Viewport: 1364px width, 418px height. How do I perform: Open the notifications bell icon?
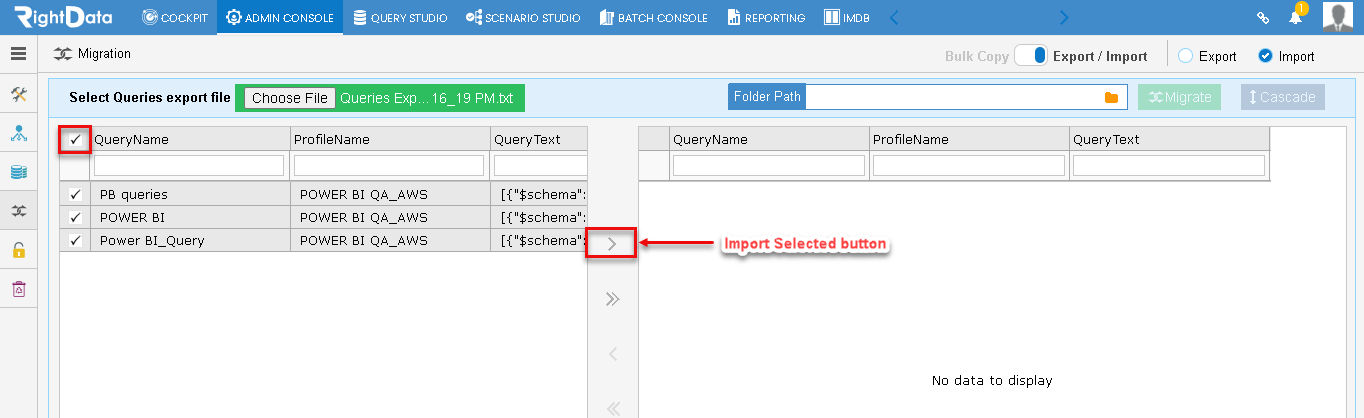[x=1296, y=17]
